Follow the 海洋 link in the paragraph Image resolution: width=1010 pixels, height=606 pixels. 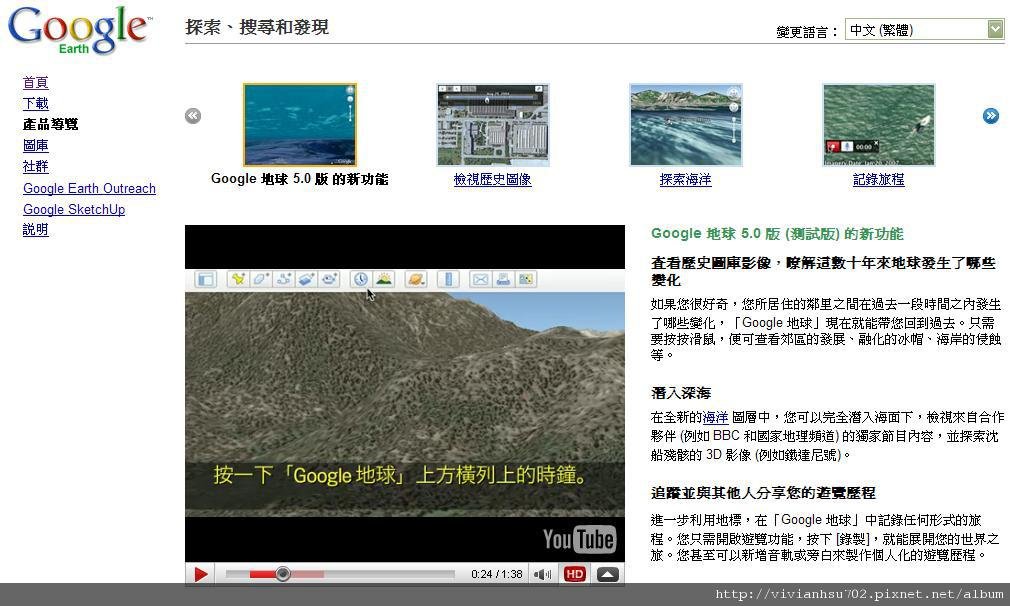[x=715, y=417]
